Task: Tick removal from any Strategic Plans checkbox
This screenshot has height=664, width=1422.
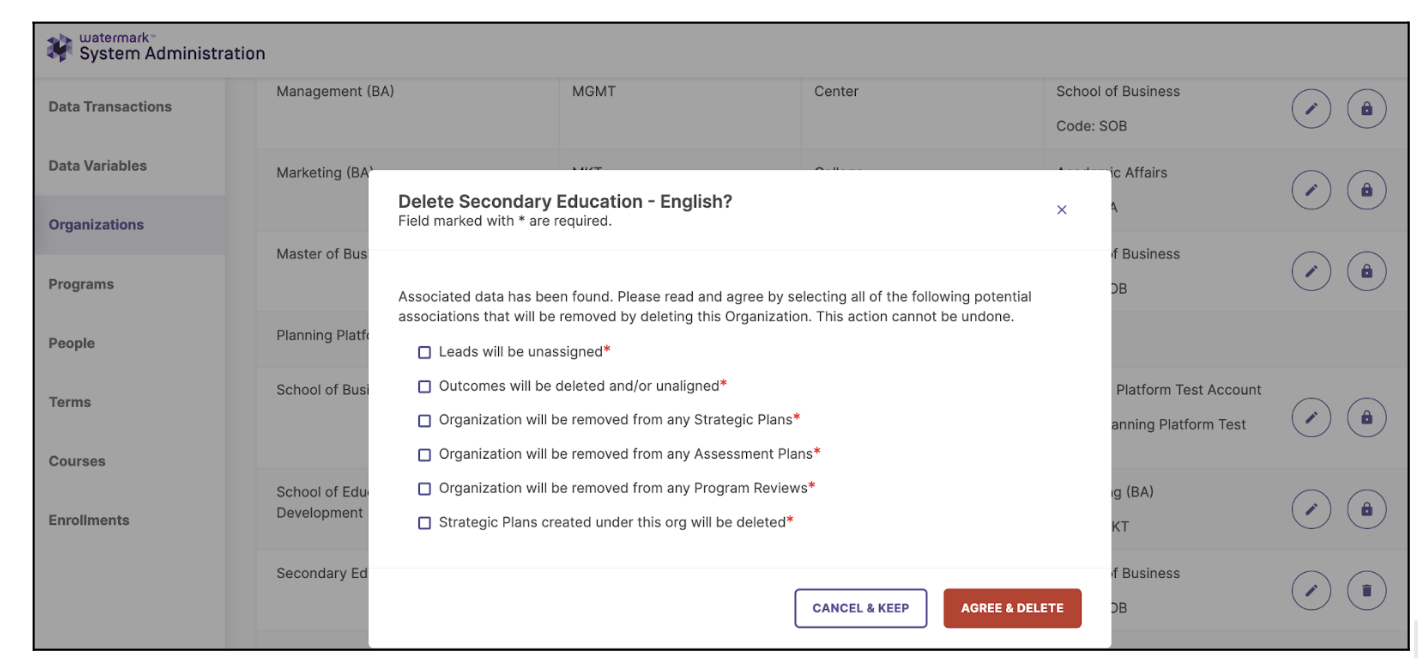Action: click(x=425, y=420)
